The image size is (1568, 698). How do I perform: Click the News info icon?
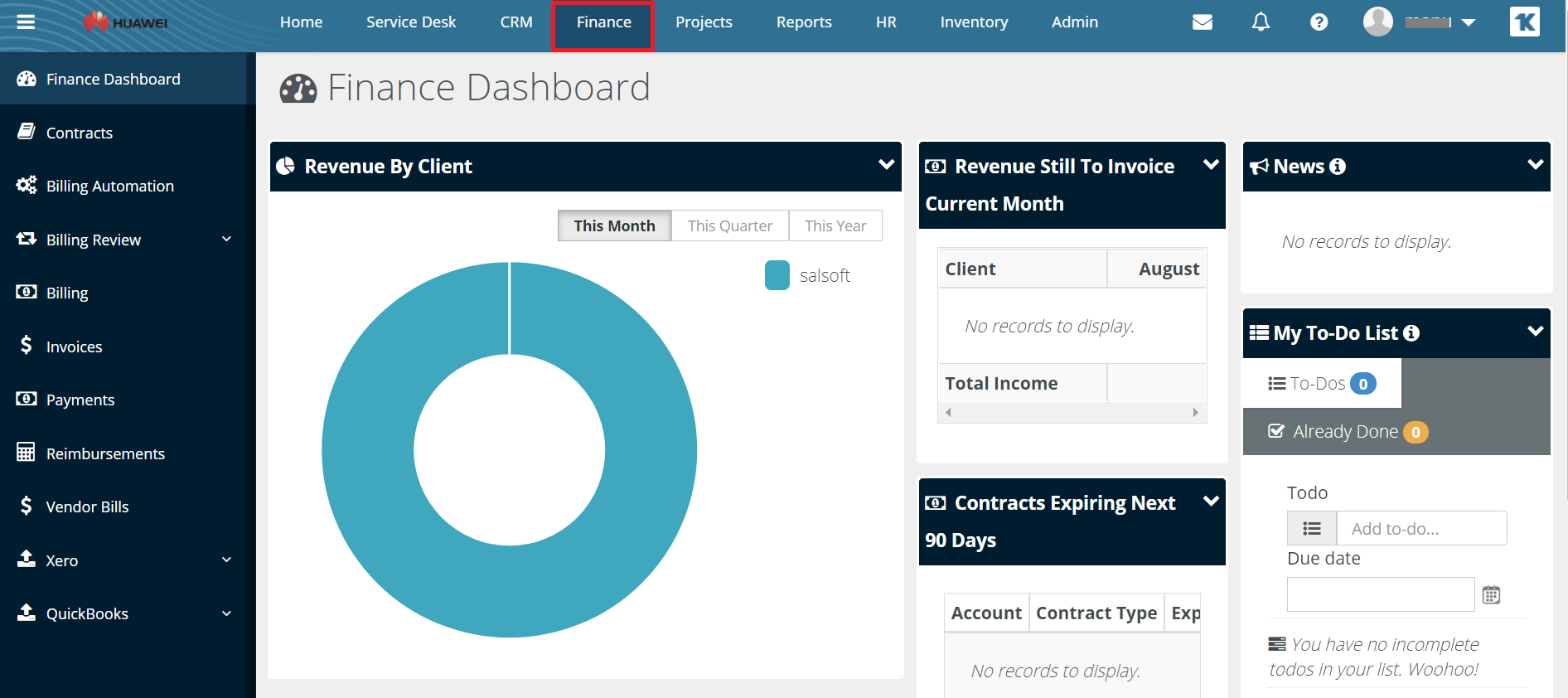(1338, 167)
